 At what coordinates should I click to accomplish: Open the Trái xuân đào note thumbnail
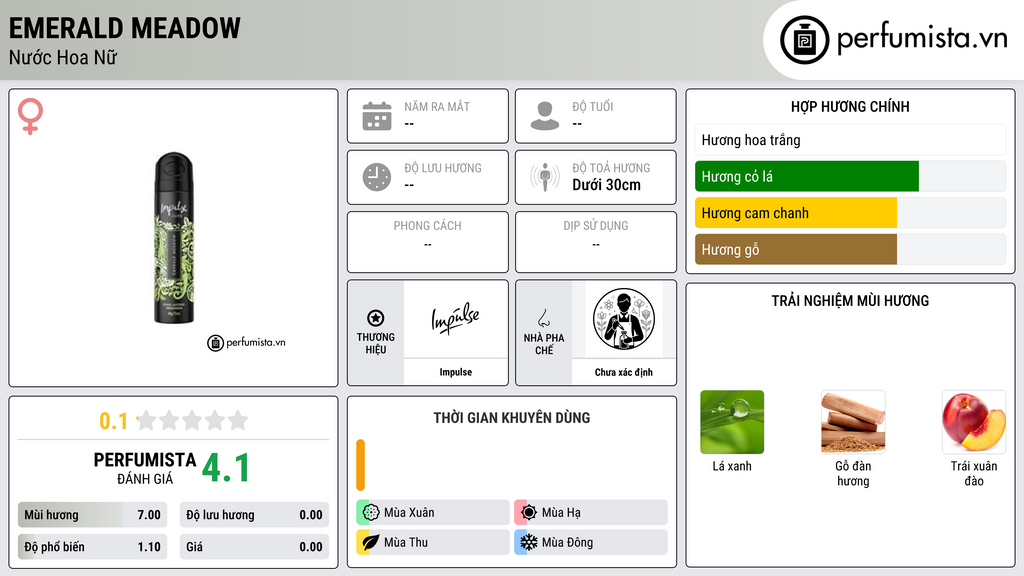974,422
